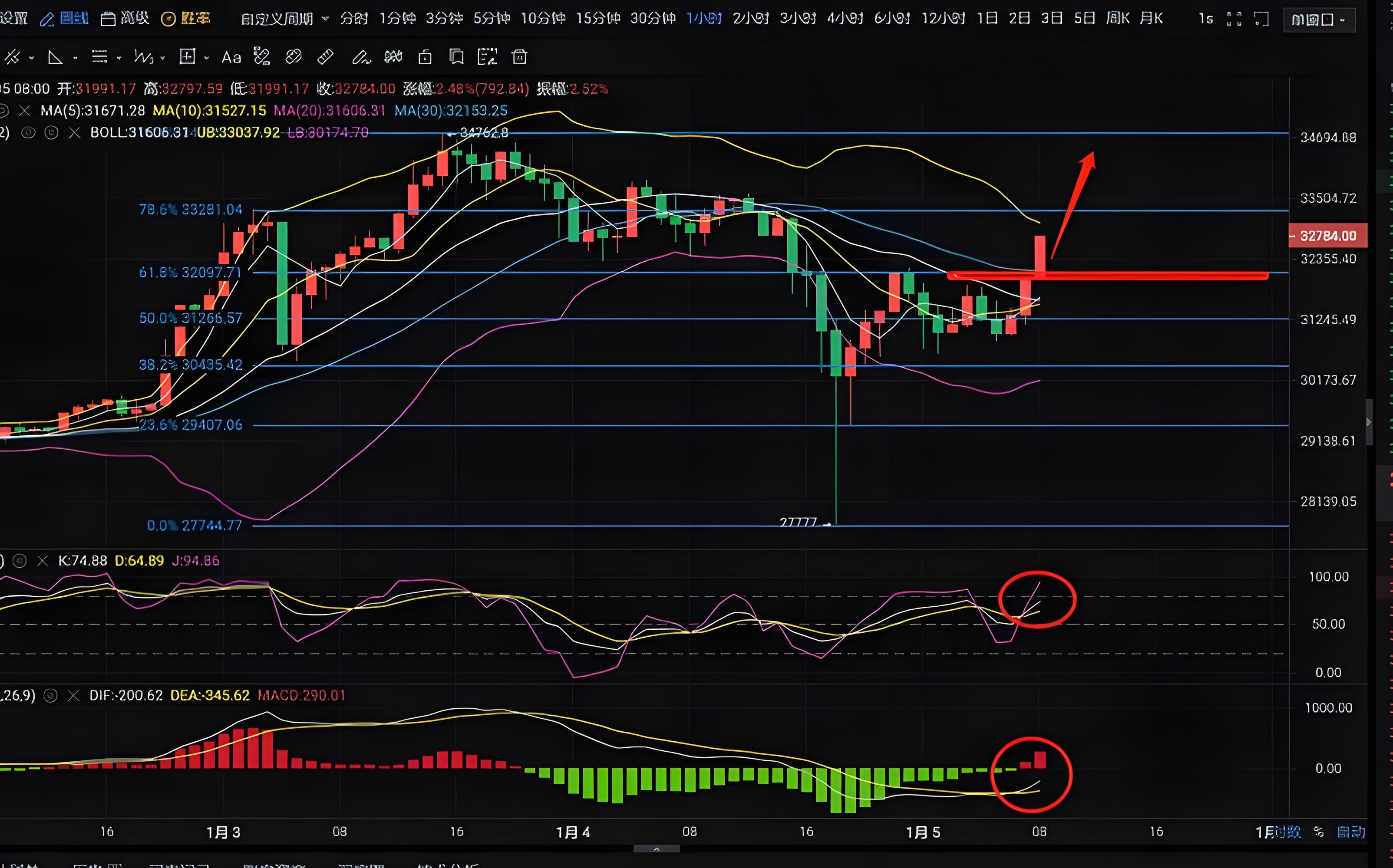Viewport: 1393px width, 868px height.
Task: Remove the KDJ indicator with X
Action: coord(43,561)
